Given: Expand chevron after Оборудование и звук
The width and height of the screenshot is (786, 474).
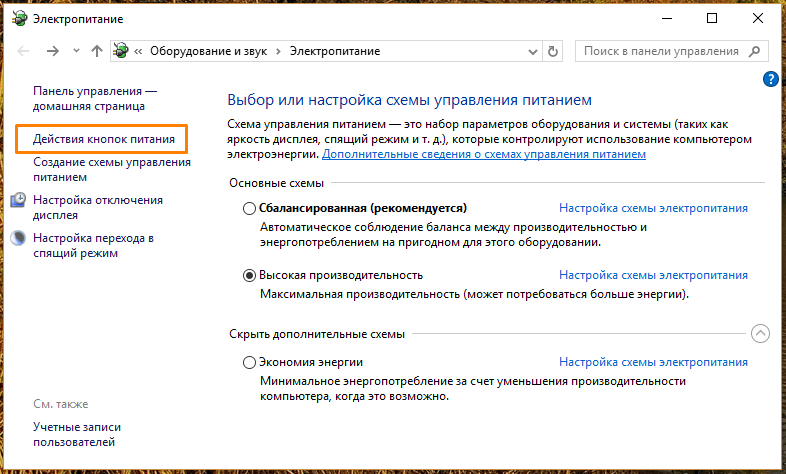Looking at the screenshot, I should 278,51.
